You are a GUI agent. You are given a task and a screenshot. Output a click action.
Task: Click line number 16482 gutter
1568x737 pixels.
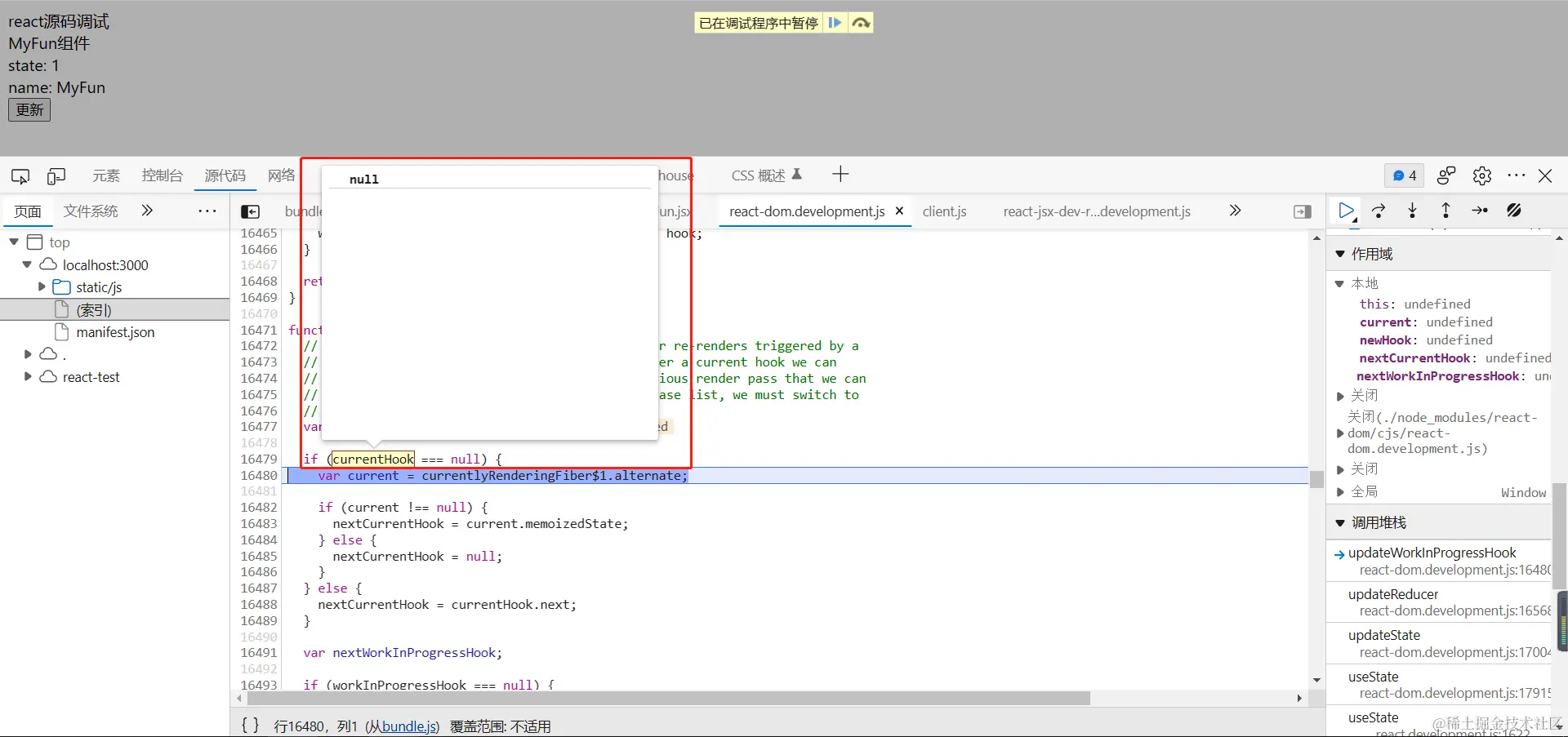[259, 507]
